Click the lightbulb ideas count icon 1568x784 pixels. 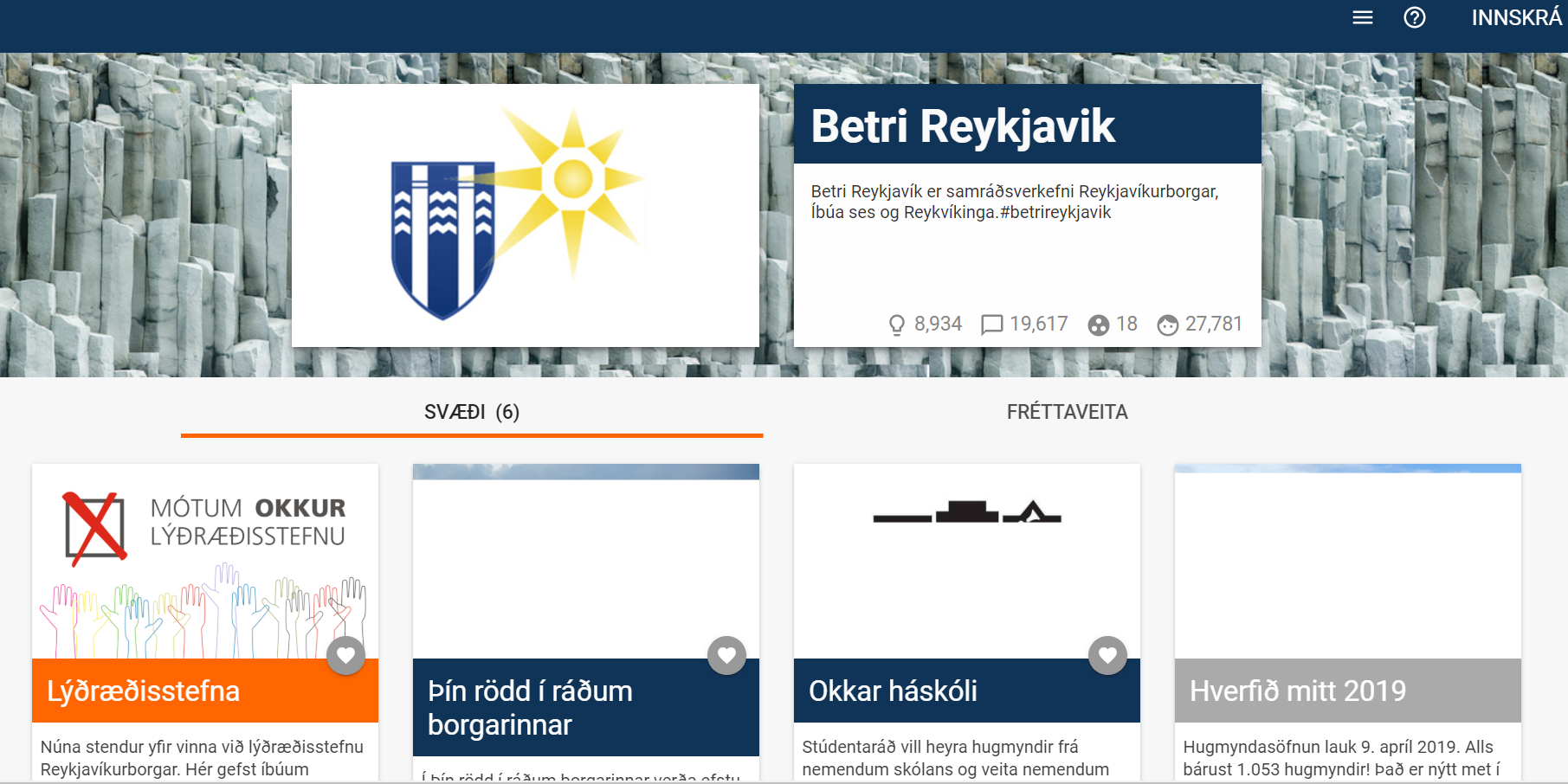[896, 325]
